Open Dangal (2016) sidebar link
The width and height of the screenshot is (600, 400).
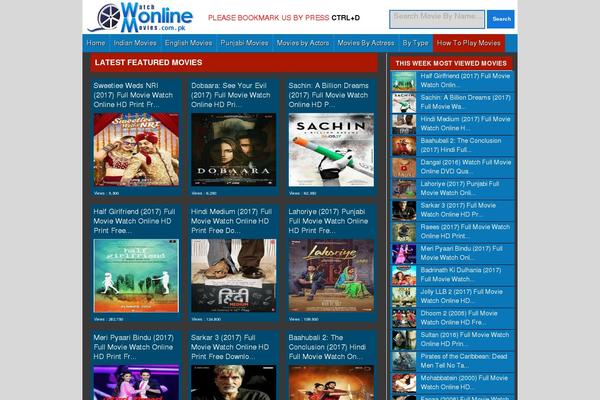click(466, 167)
